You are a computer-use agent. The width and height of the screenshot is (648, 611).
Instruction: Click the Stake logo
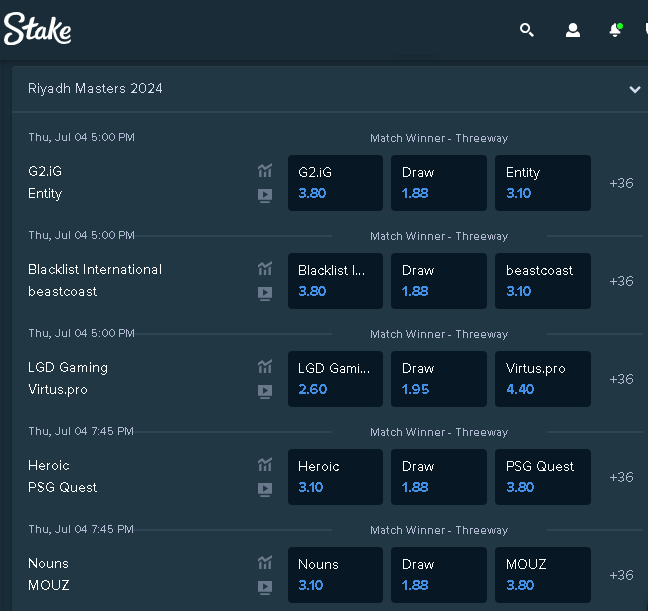coord(37,29)
